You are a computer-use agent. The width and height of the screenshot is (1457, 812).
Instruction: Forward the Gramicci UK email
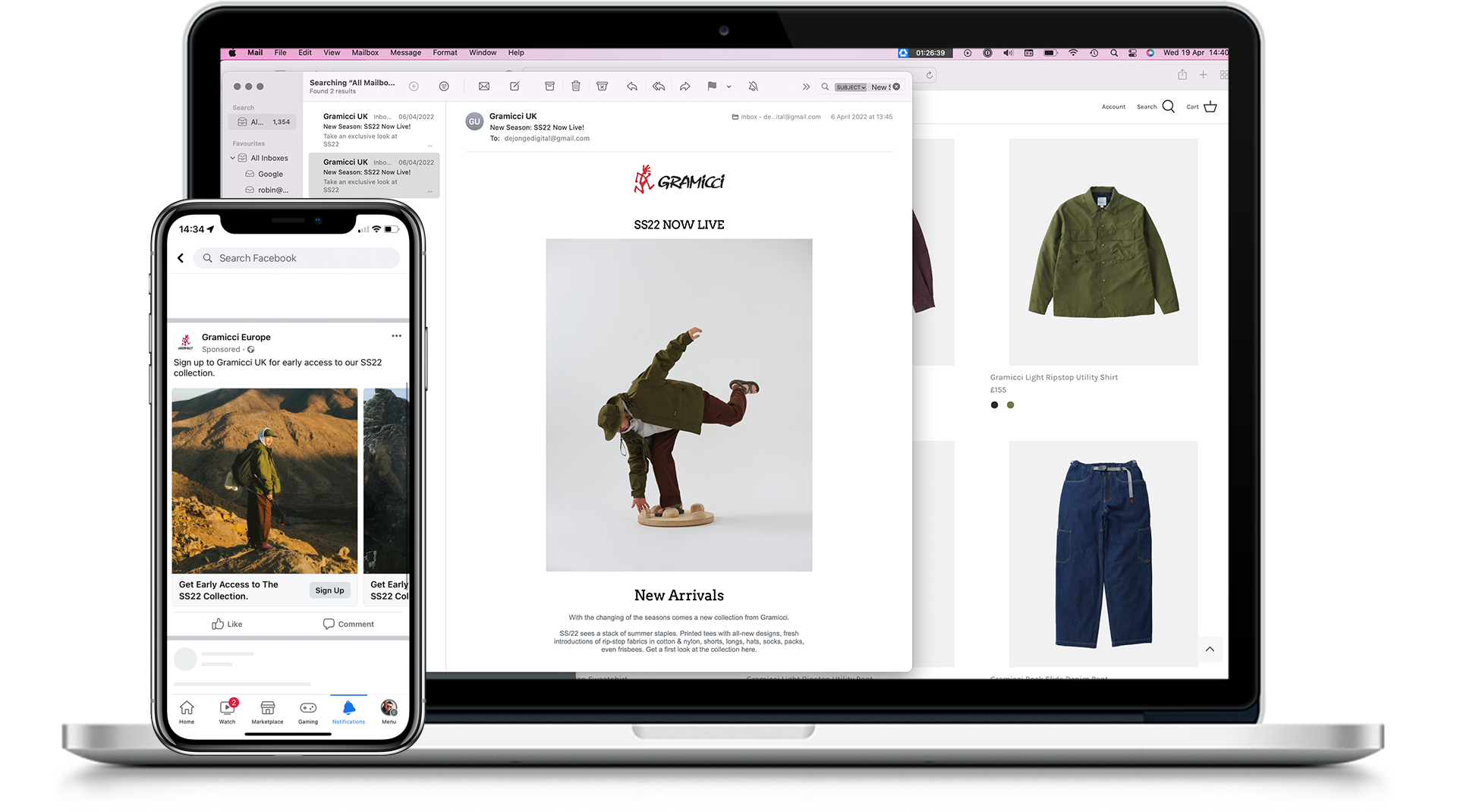[684, 87]
